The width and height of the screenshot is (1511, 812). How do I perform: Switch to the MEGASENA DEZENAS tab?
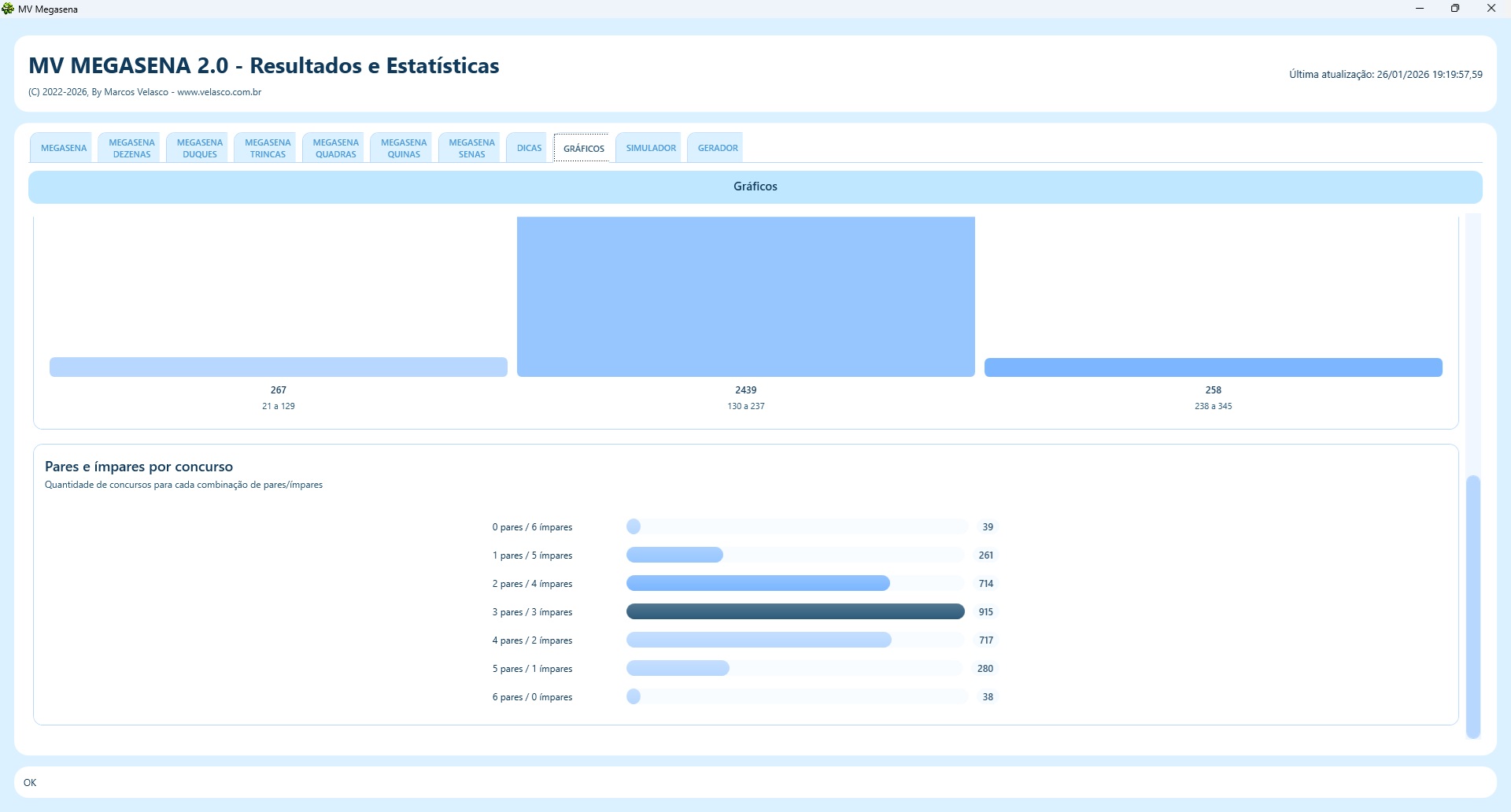131,148
